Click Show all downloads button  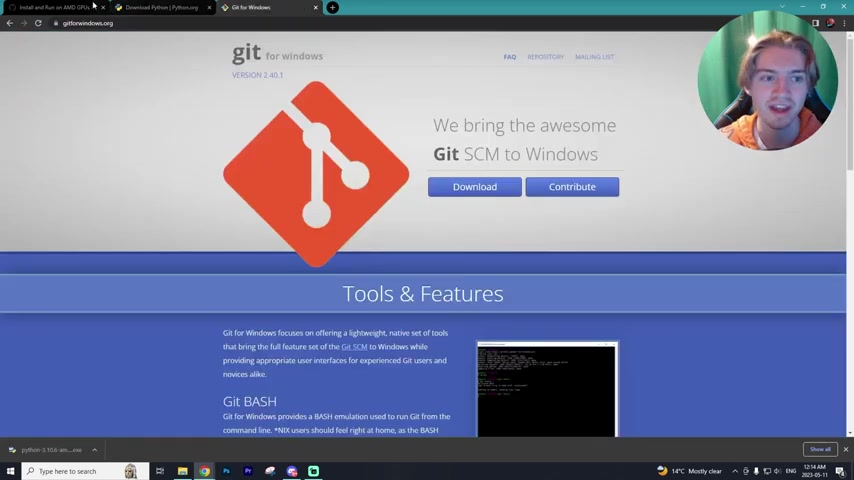point(820,449)
